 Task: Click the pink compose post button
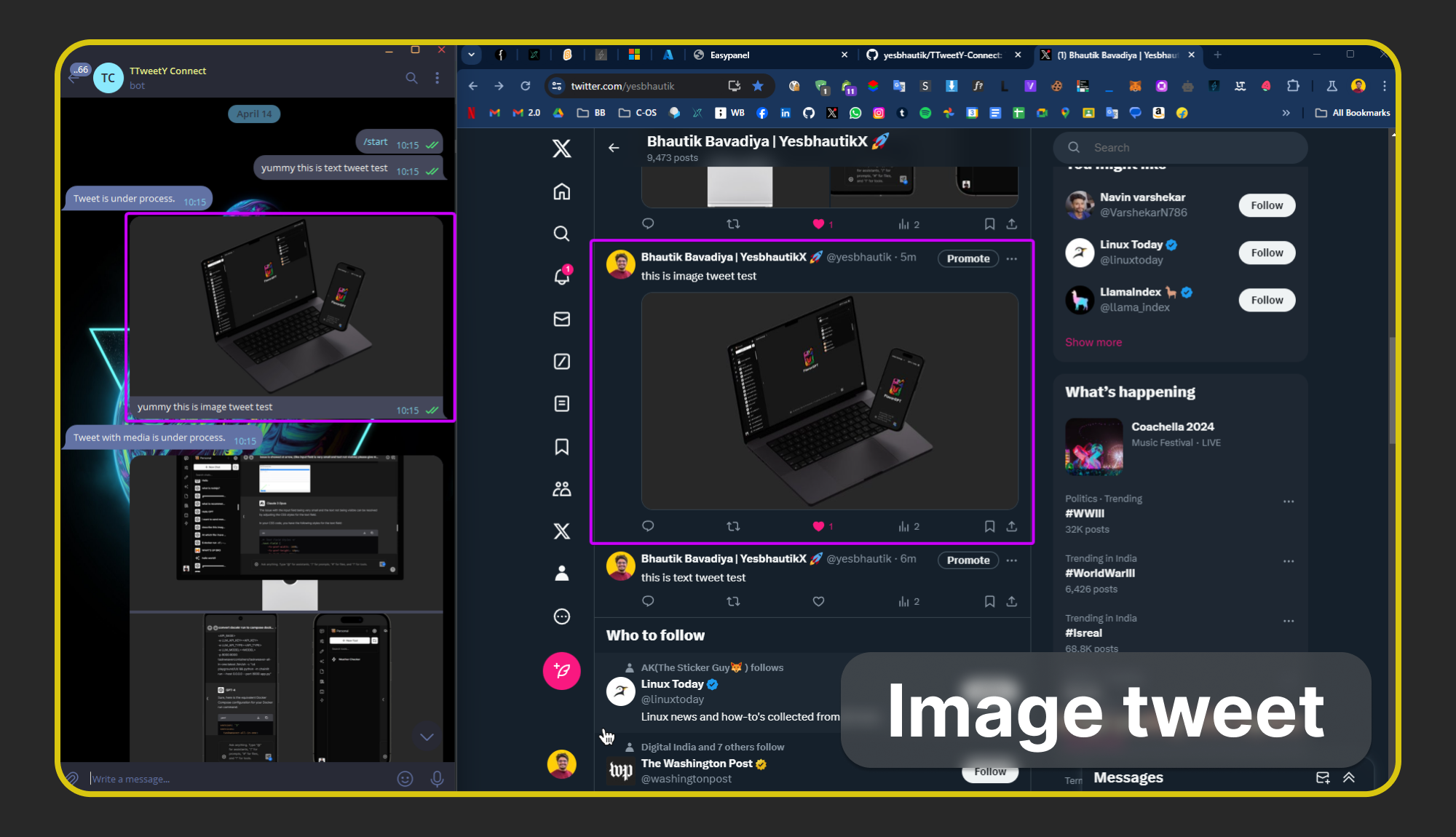pos(561,670)
